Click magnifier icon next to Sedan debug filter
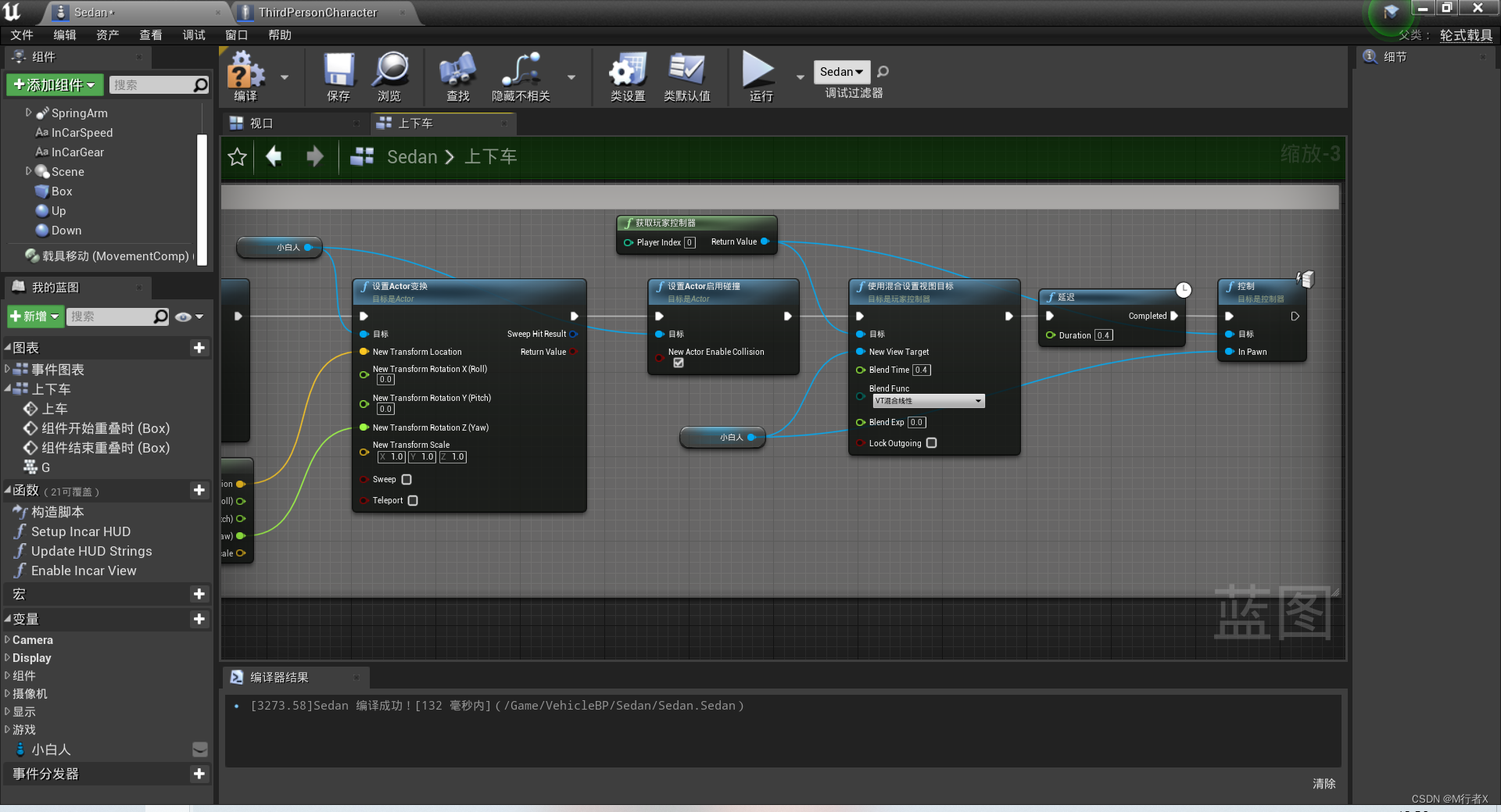Image resolution: width=1501 pixels, height=812 pixels. (883, 72)
